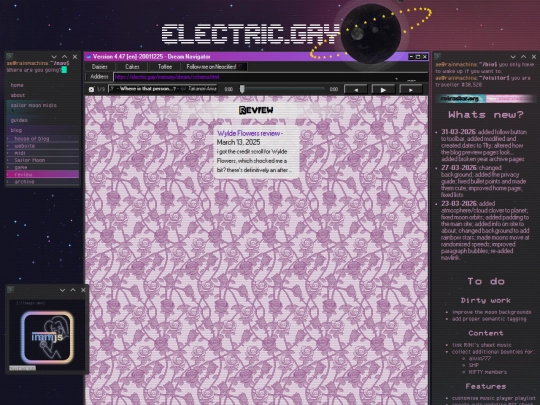Click the terminal icon in the immjs badge panel header
The height and width of the screenshot is (405, 540).
(x=10, y=290)
